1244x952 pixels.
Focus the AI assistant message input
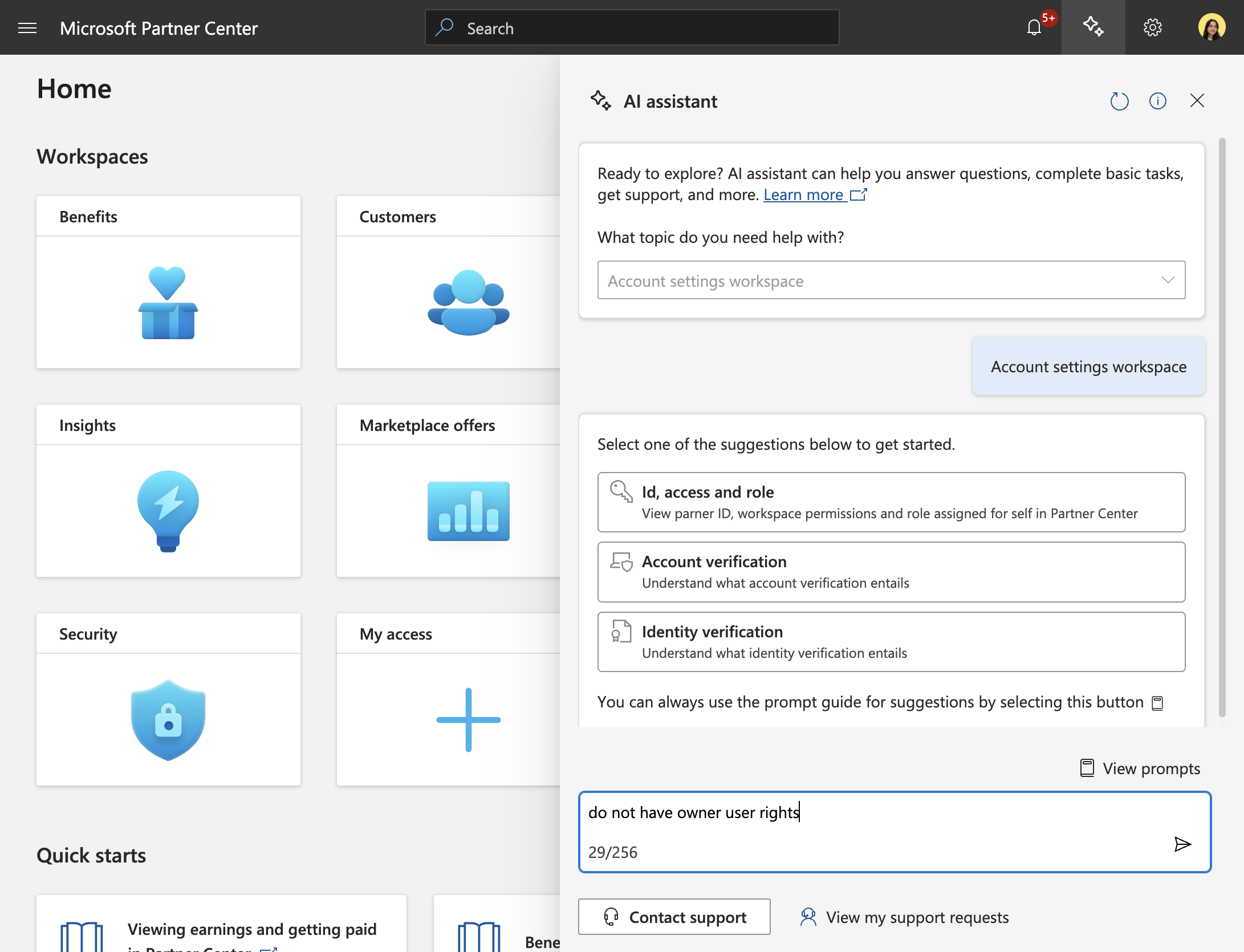(x=895, y=832)
